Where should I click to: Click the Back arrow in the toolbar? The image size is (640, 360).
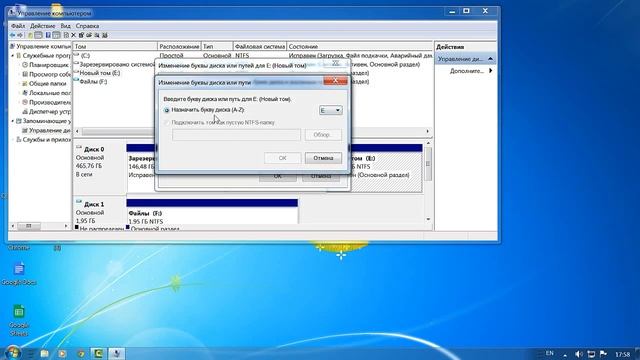12,36
